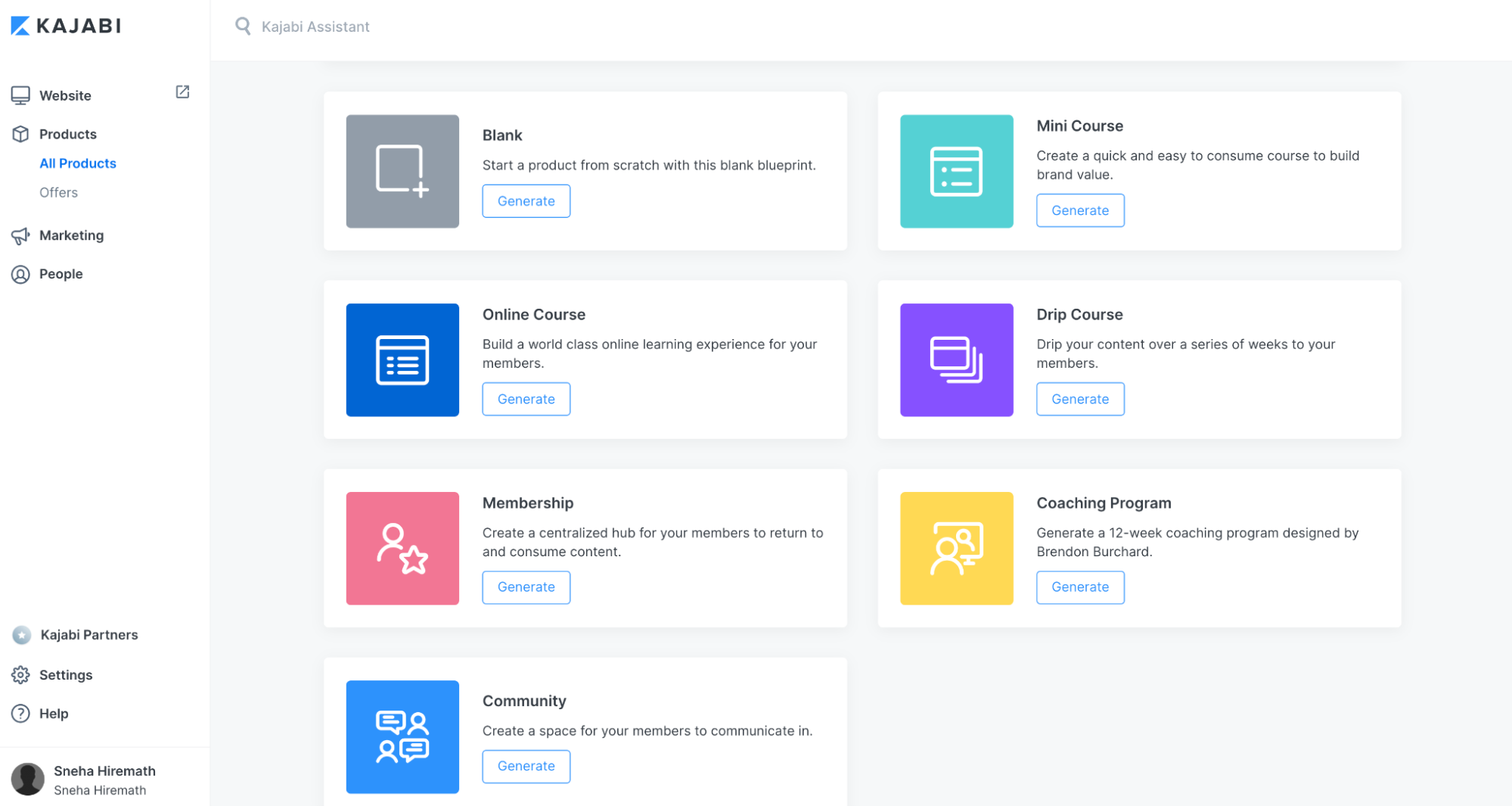Click the Membership pink thumbnail
1512x806 pixels.
(x=402, y=549)
